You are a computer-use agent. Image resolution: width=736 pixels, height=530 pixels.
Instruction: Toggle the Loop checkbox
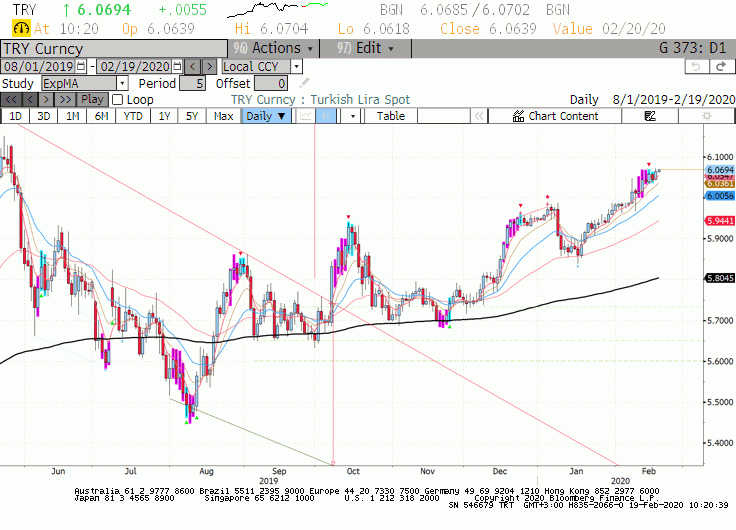click(x=118, y=100)
